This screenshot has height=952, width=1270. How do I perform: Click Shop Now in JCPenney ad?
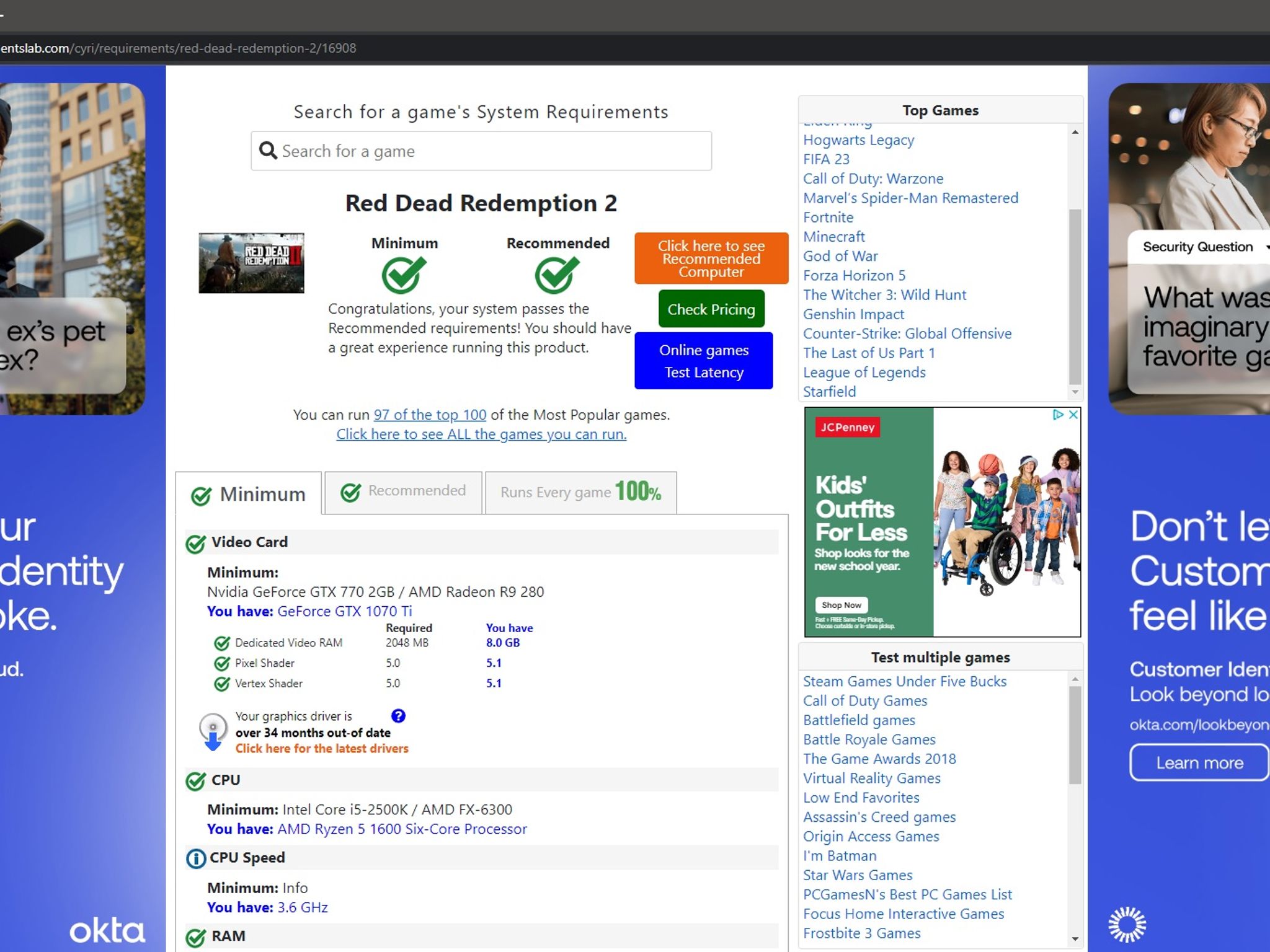coord(841,605)
